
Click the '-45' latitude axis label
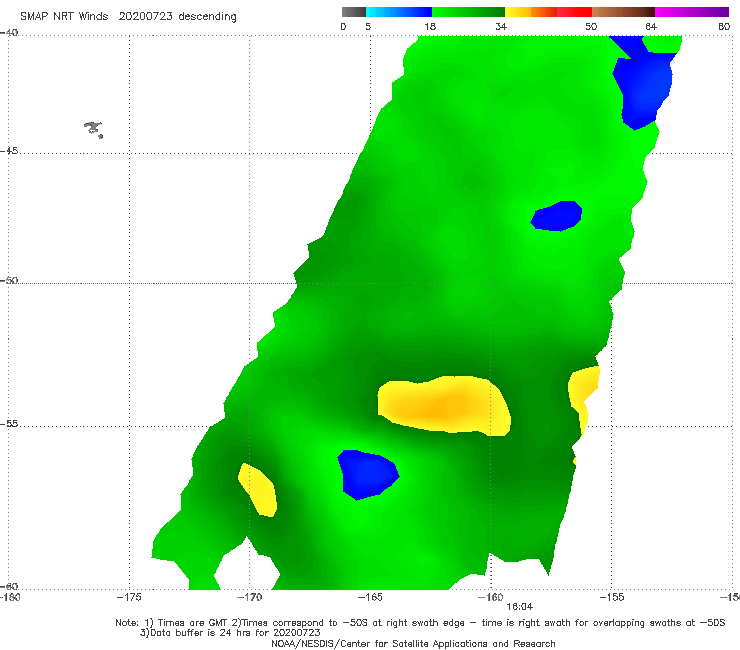point(9,151)
